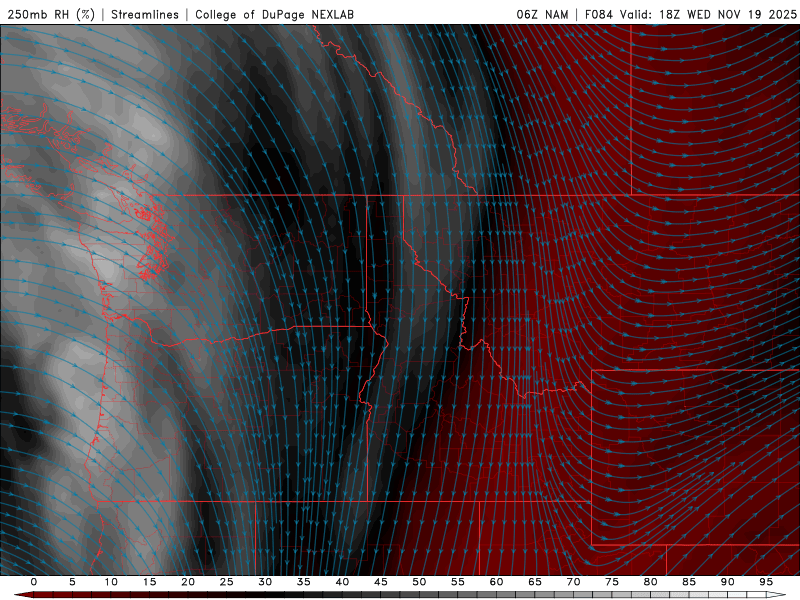
Task: Click the color bar label "95"
Action: pyautogui.click(x=766, y=582)
